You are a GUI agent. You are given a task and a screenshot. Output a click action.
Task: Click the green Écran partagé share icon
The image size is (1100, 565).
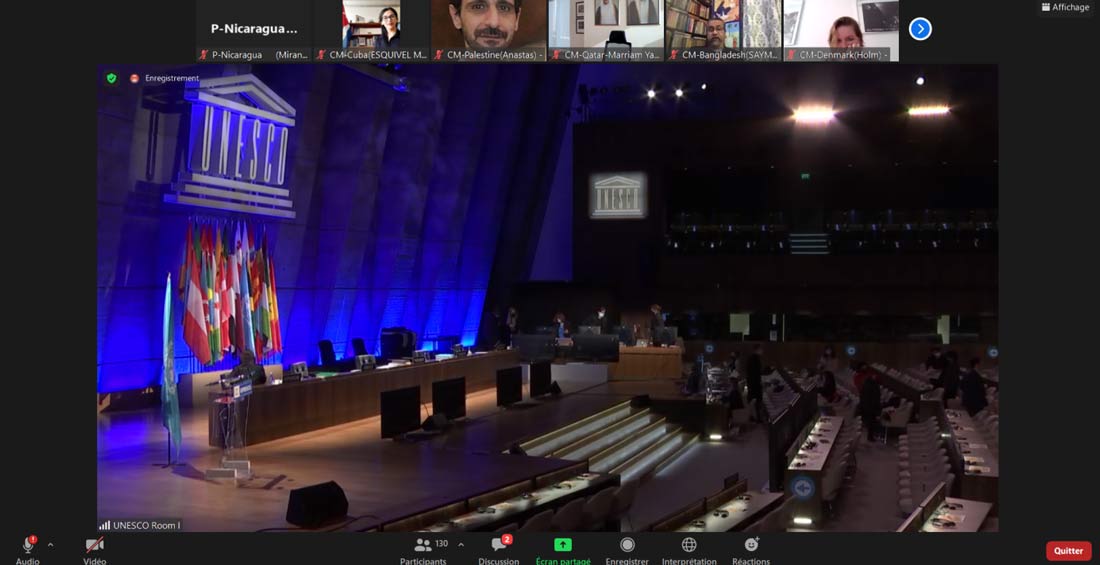[x=563, y=545]
